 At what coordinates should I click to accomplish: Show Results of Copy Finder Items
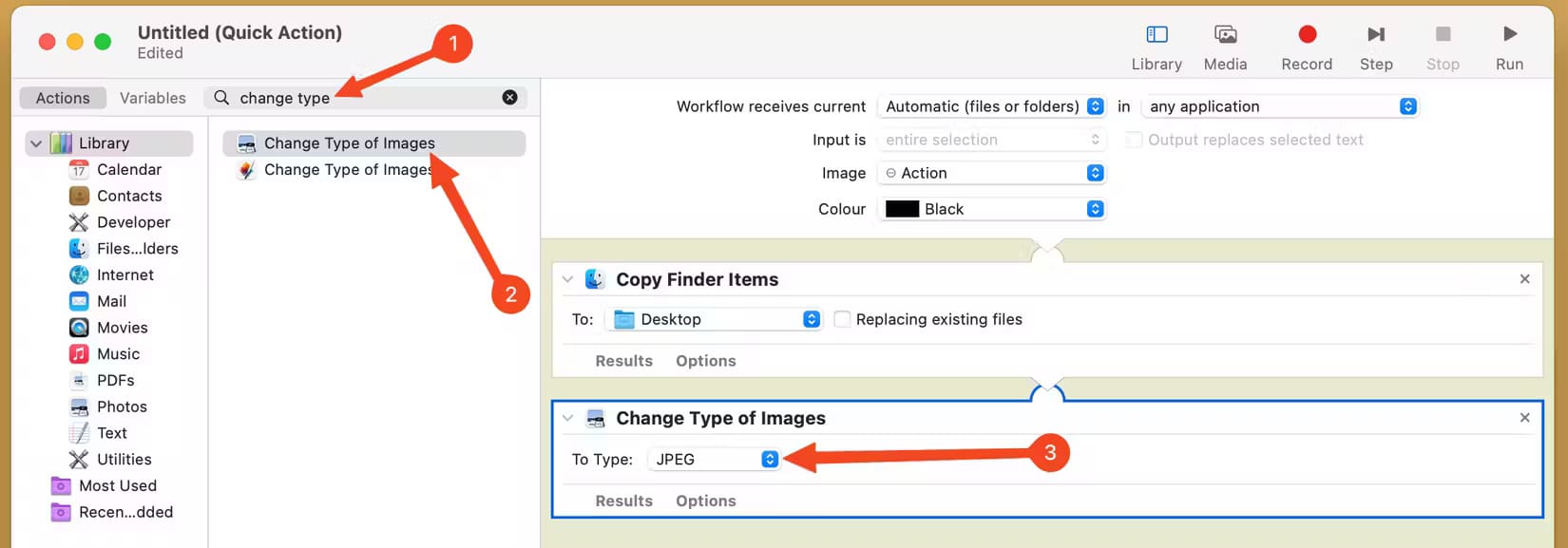(x=623, y=362)
